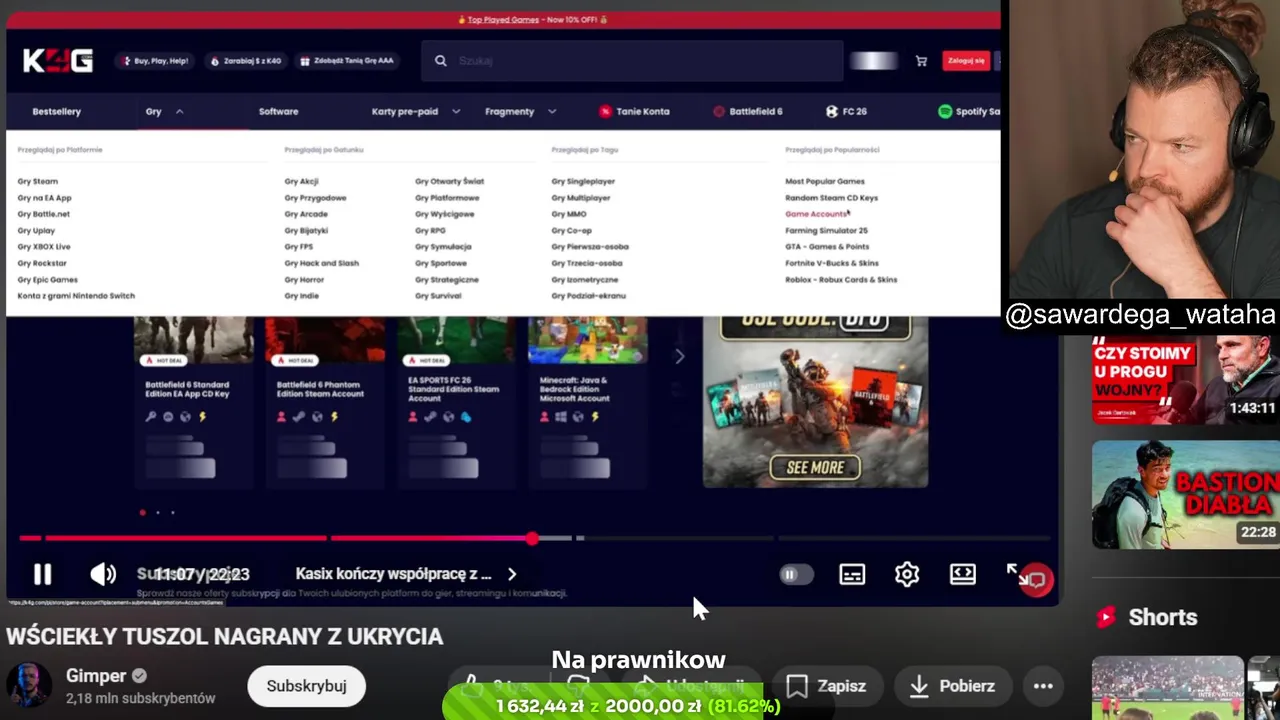Screen dimensions: 1280x720
Task: Click the Buy, Play, Help! pill
Action: [155, 61]
